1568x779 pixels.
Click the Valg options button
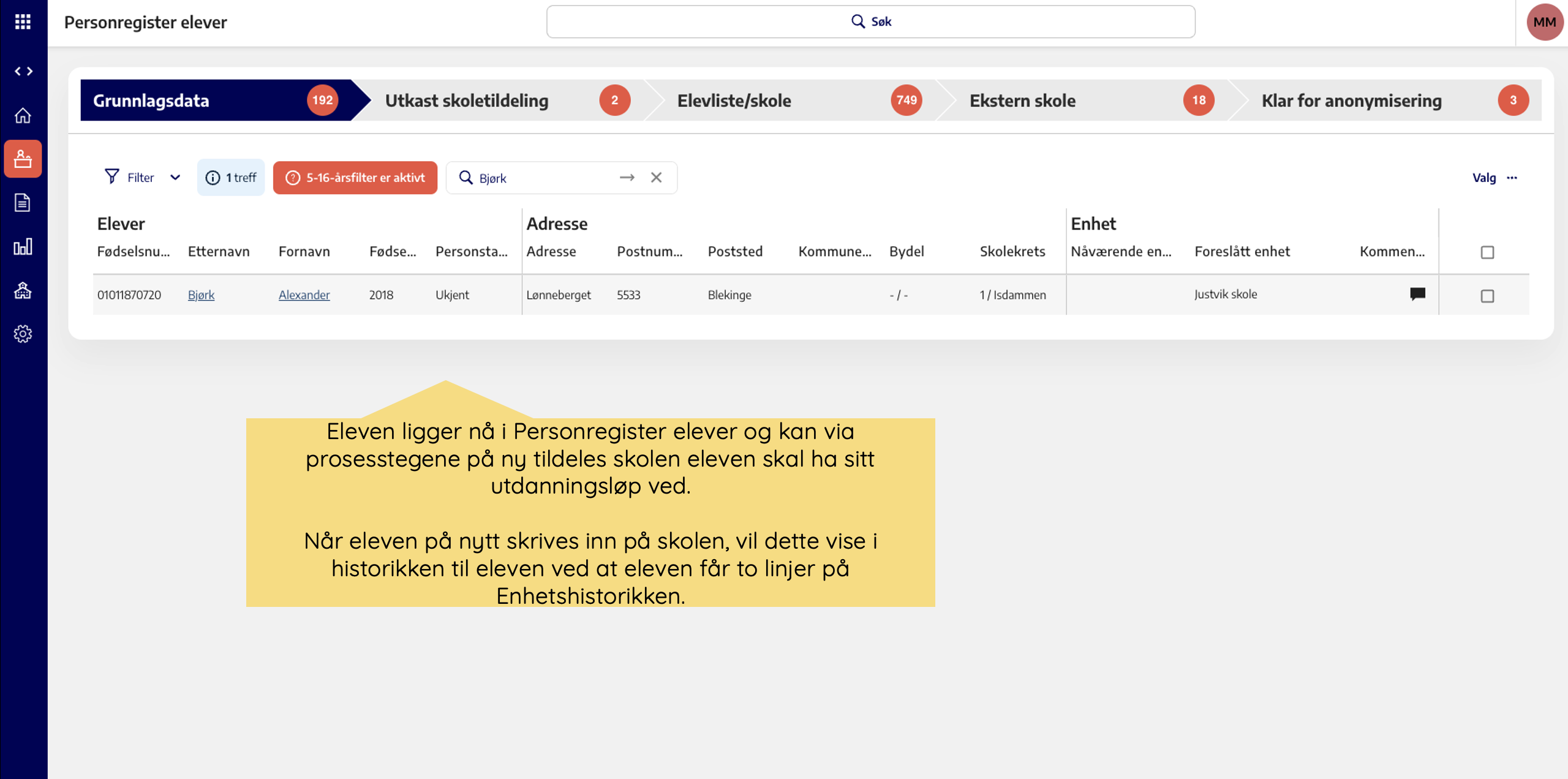[1495, 178]
